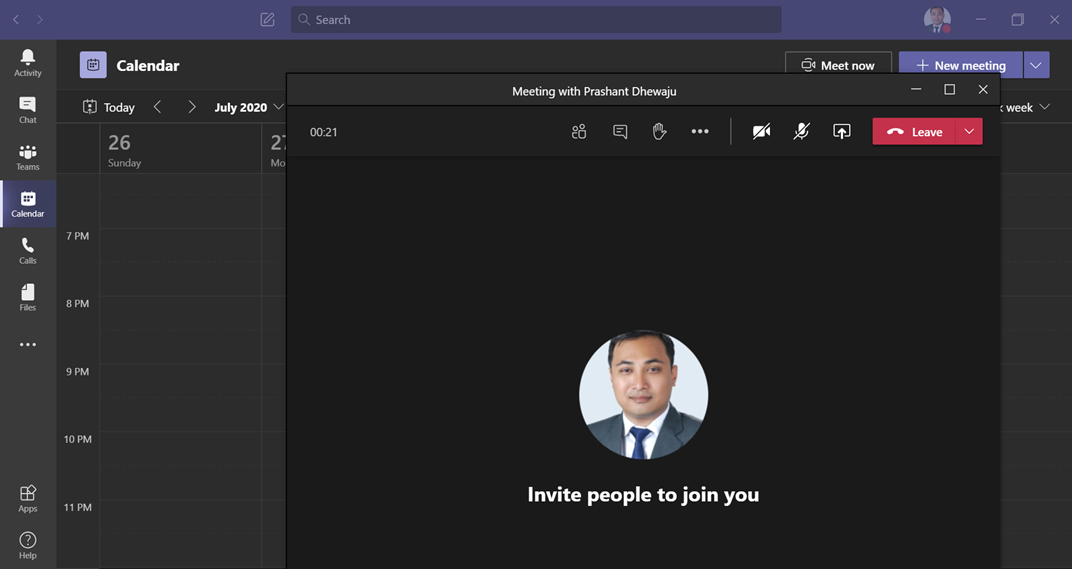Expand the Leave options dropdown arrow
The width and height of the screenshot is (1072, 569).
969,132
